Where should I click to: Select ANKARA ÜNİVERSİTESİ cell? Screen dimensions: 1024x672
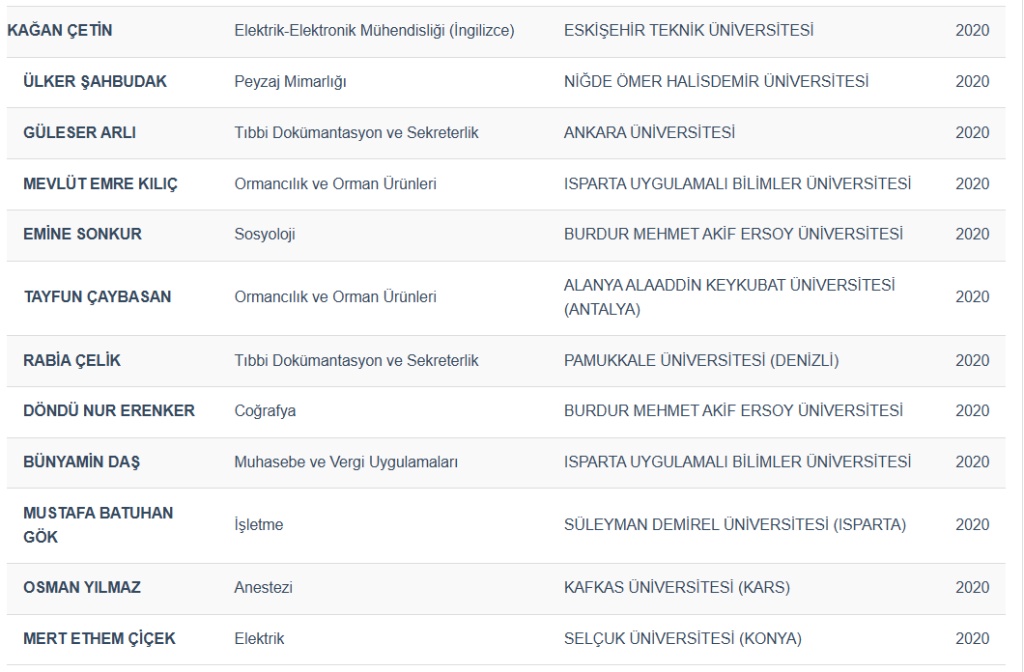[x=648, y=133]
